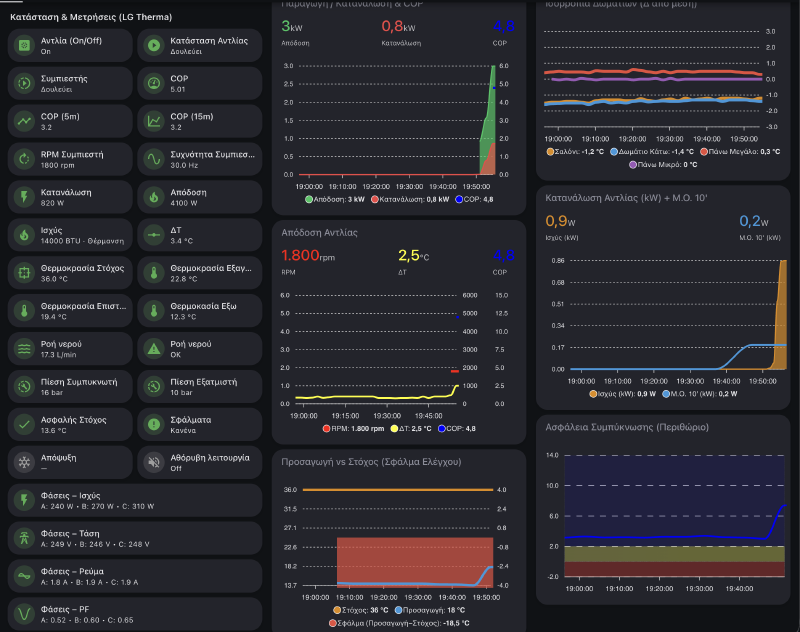Hide the Μ.Ο. 10' legend series
800x632 pixels.
tap(700, 392)
